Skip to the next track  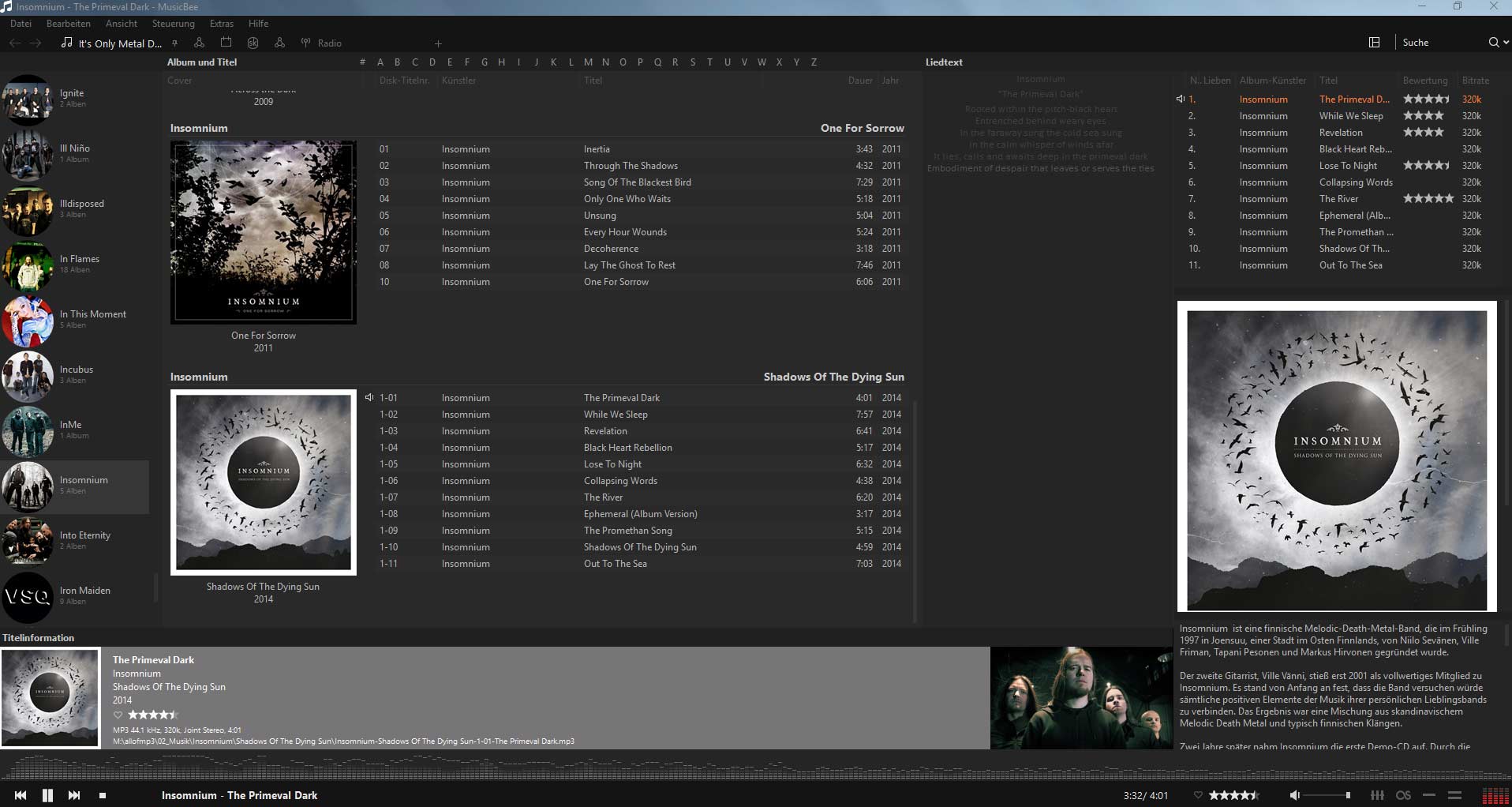[x=74, y=795]
